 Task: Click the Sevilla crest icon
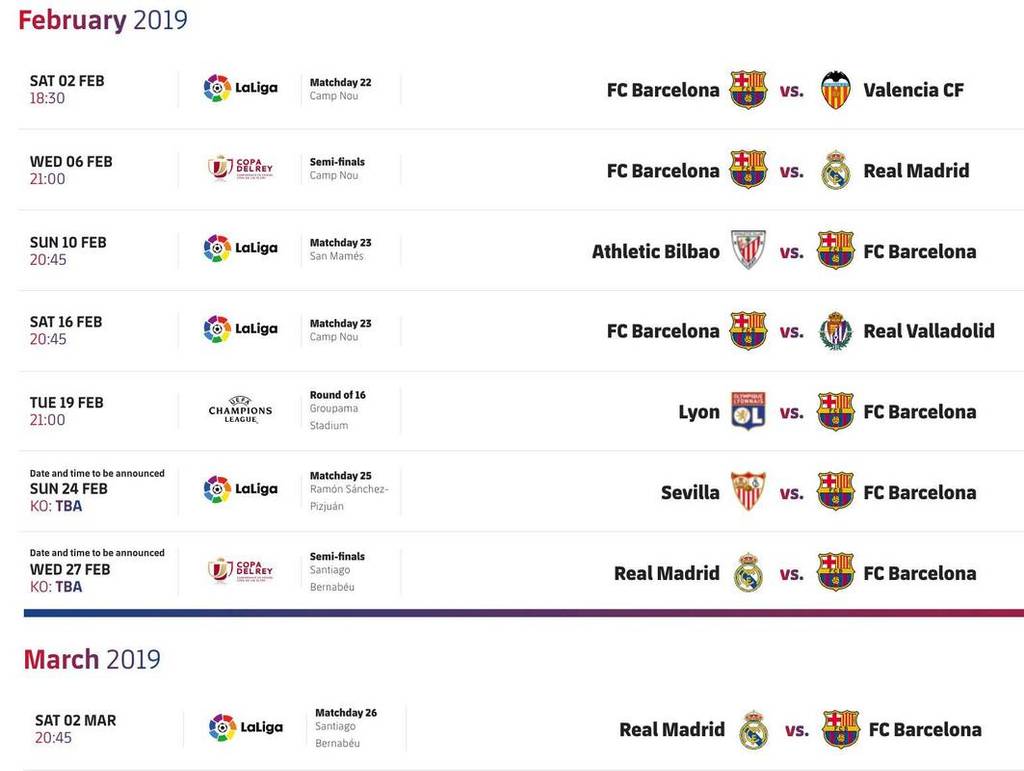coord(748,492)
